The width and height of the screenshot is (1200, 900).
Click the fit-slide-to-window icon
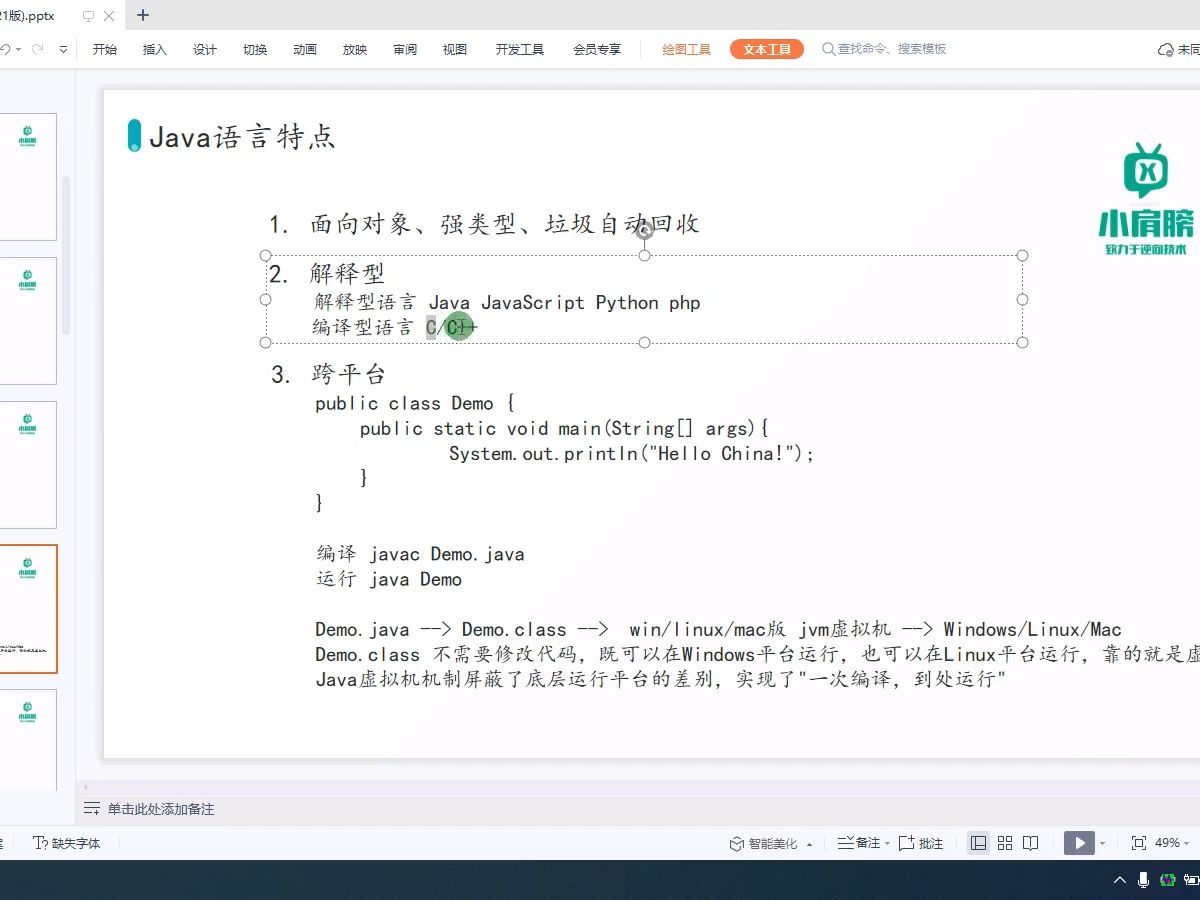[x=1139, y=843]
